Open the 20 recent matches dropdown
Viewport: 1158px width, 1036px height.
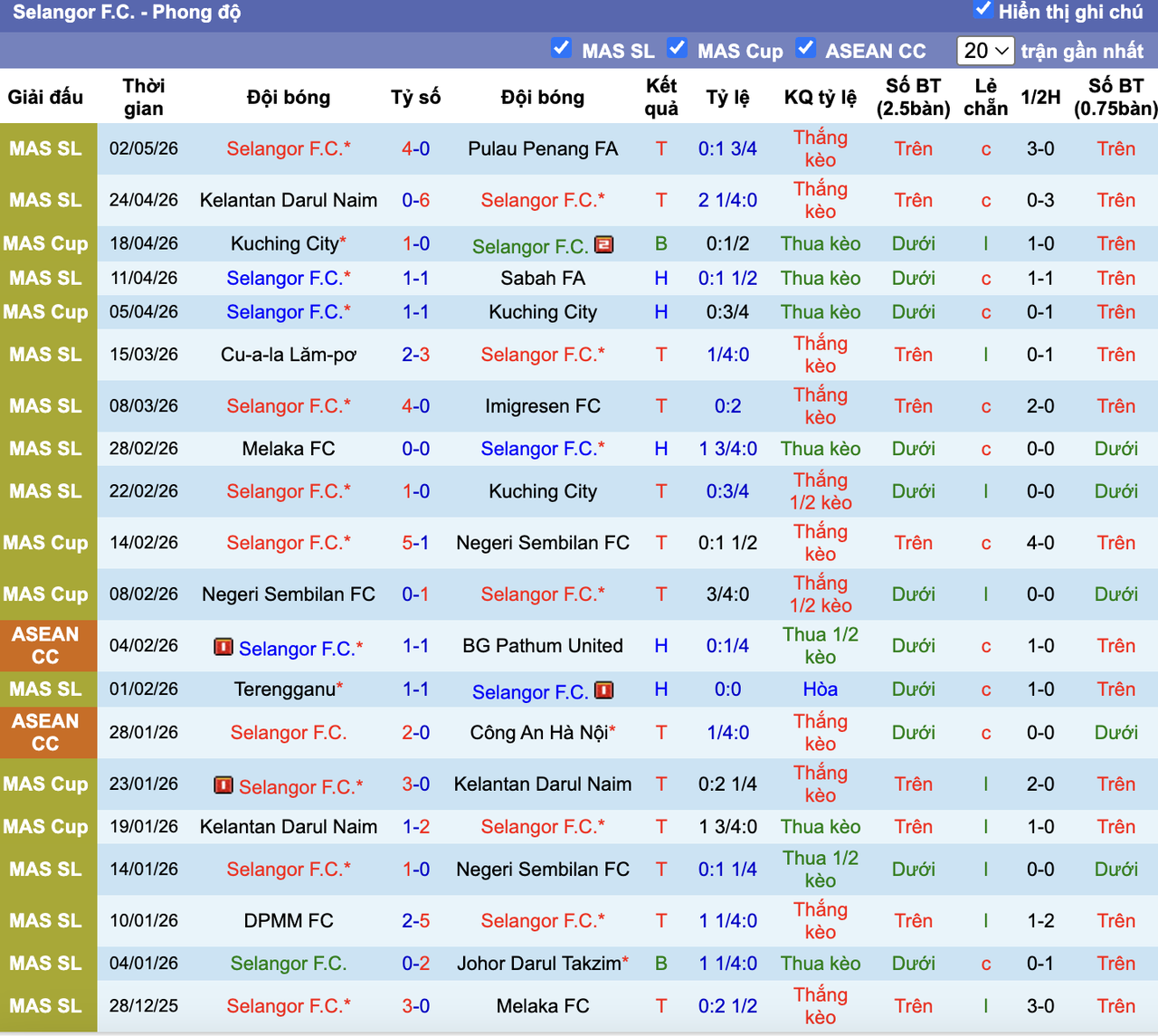pos(986,51)
